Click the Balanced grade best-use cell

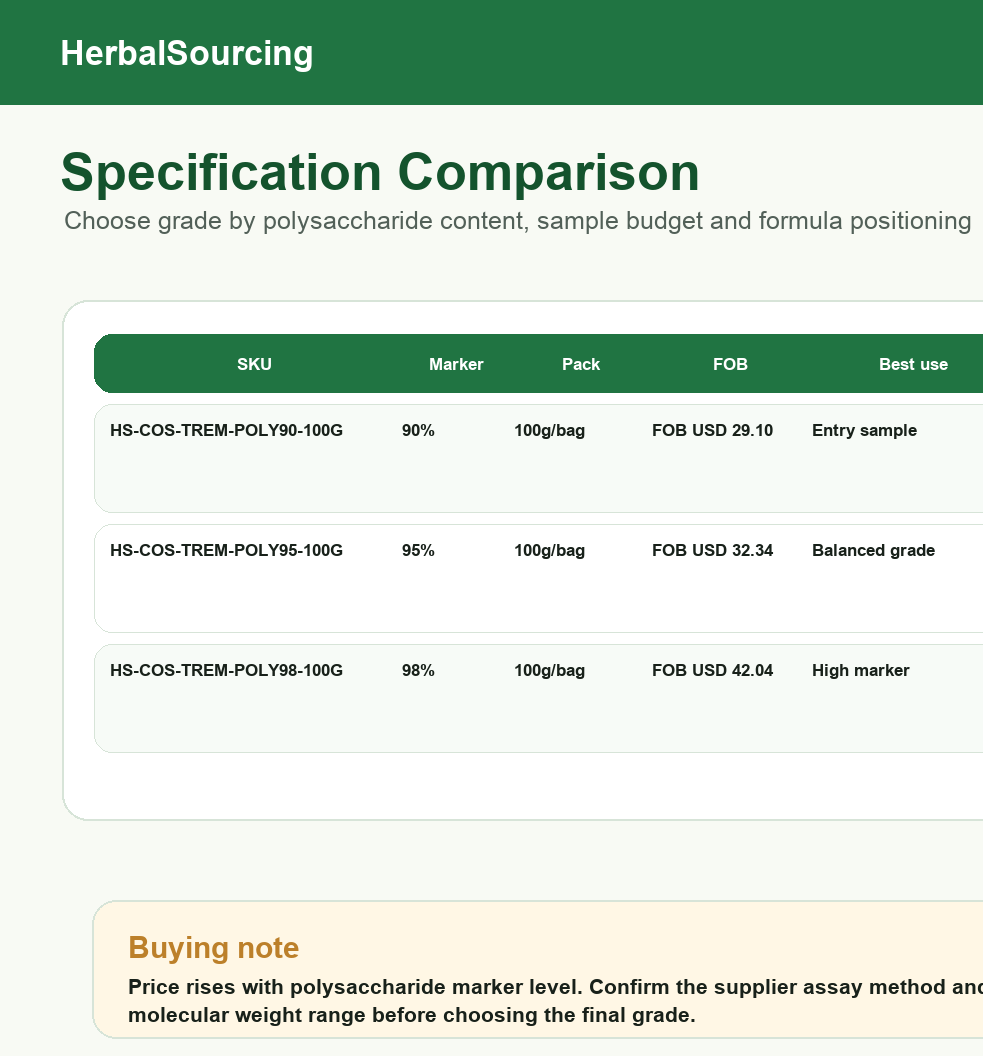click(873, 550)
